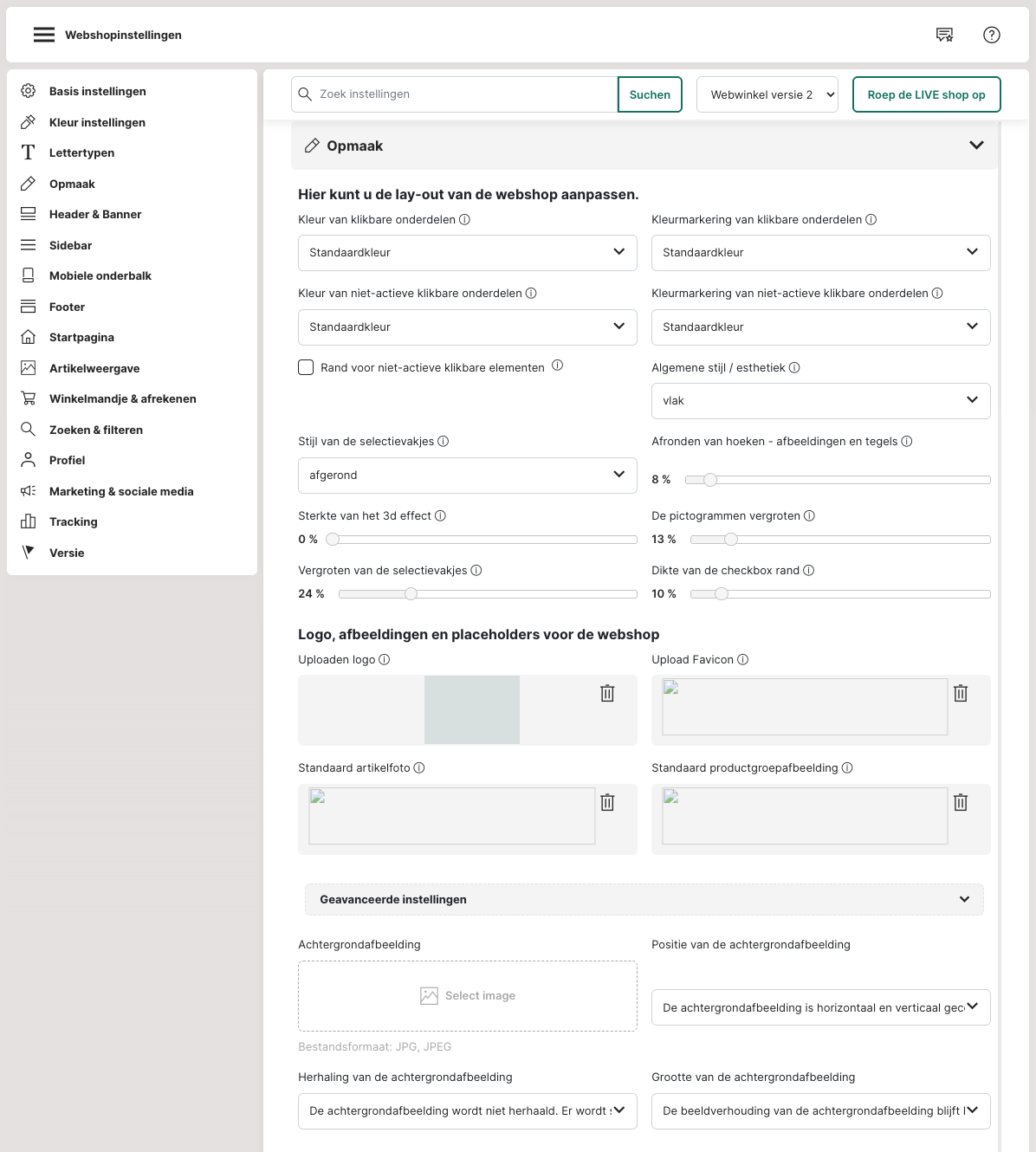Open Winkelmandje & afrekenen settings

pyautogui.click(x=122, y=398)
